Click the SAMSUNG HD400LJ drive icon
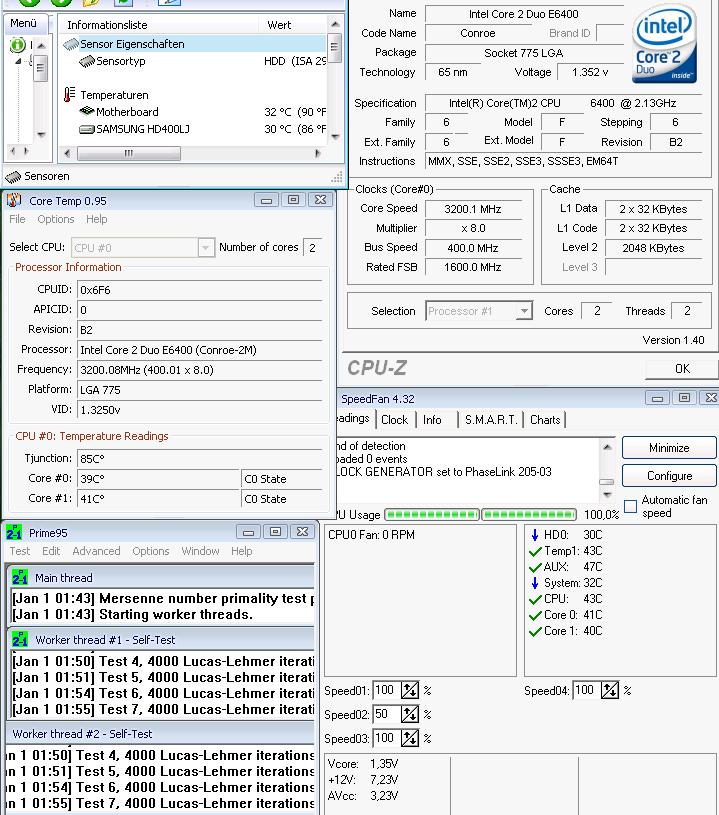The image size is (719, 815). pyautogui.click(x=86, y=129)
